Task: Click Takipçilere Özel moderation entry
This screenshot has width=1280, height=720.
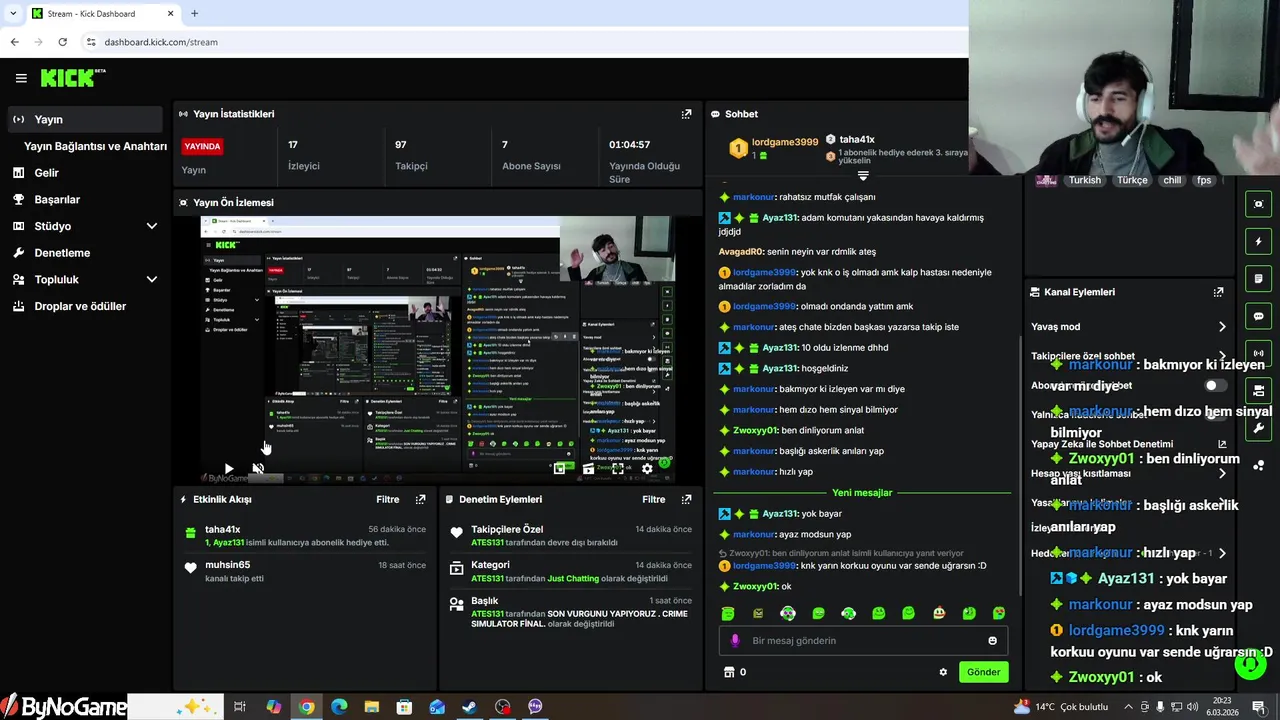Action: click(x=569, y=535)
